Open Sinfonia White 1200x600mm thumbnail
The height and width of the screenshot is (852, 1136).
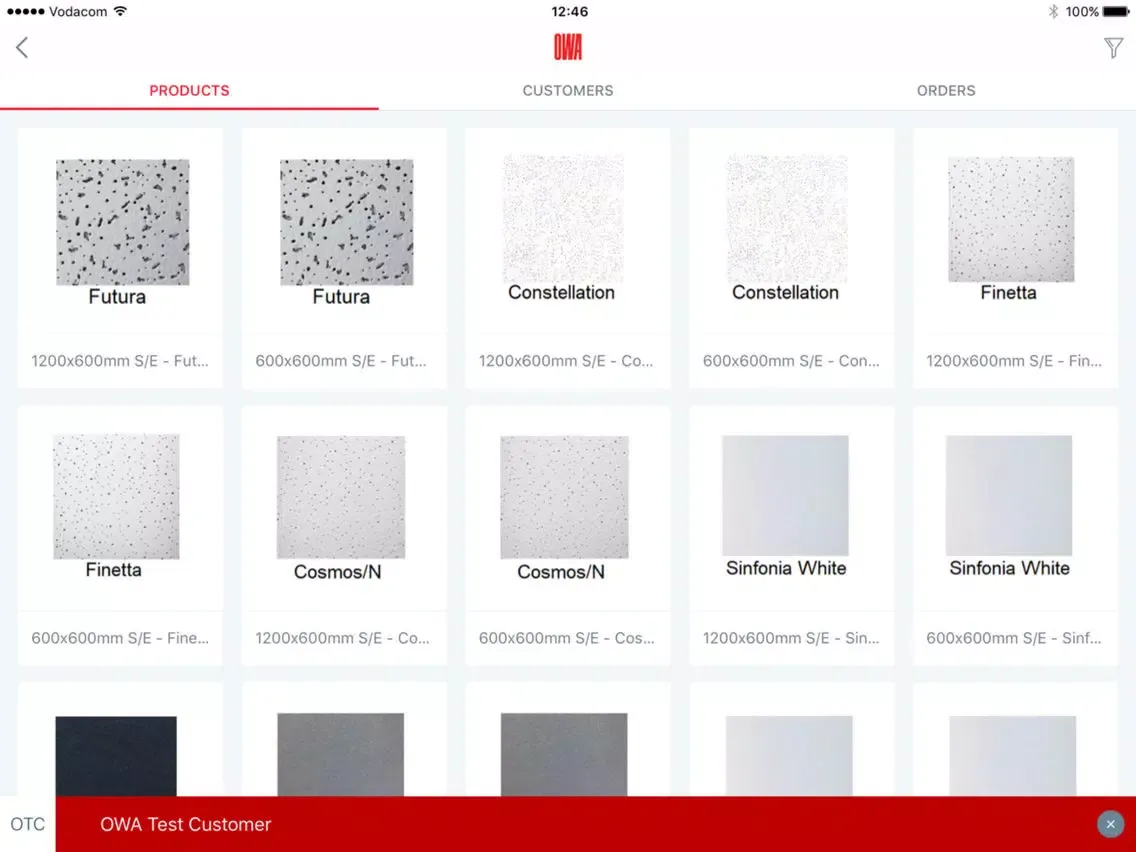[x=785, y=496]
